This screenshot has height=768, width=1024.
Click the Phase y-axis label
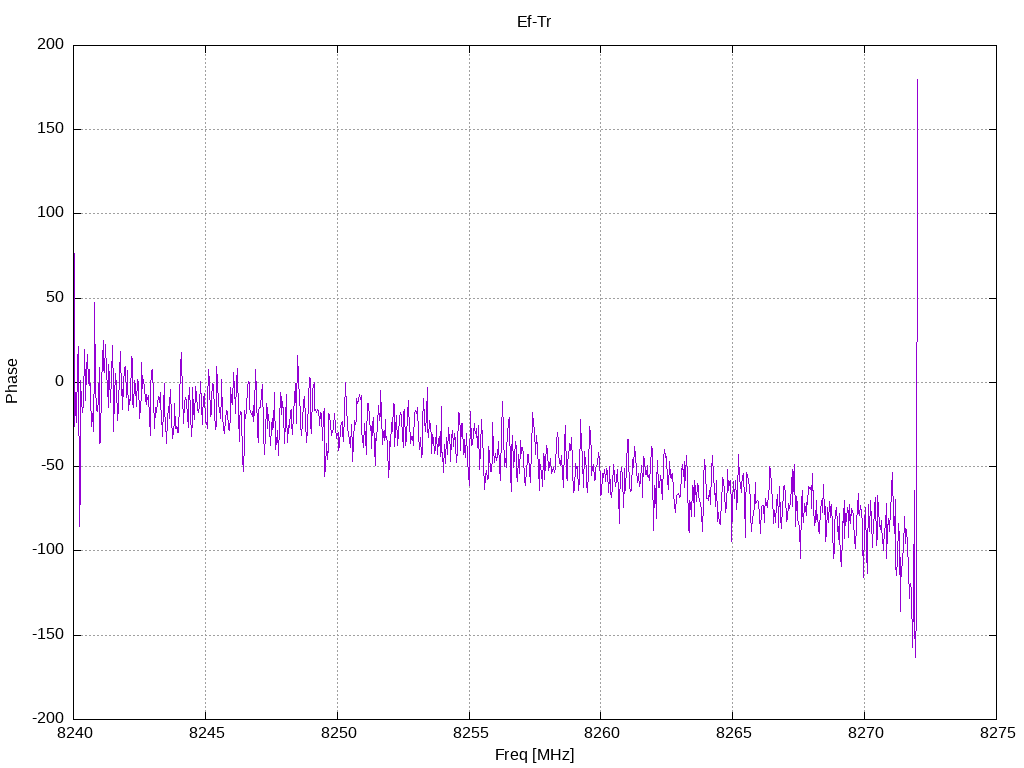[x=12, y=381]
